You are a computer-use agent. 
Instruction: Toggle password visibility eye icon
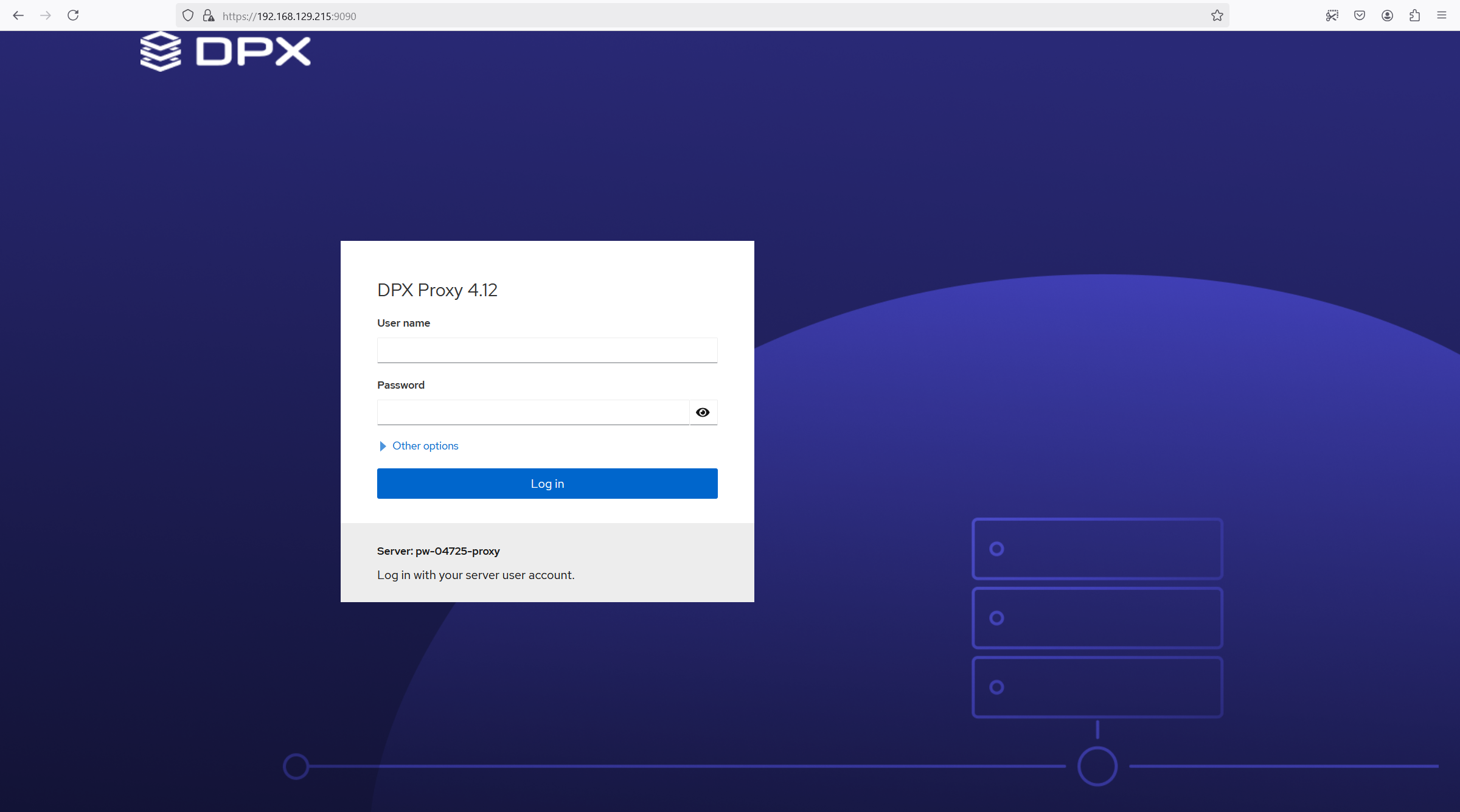(x=703, y=412)
